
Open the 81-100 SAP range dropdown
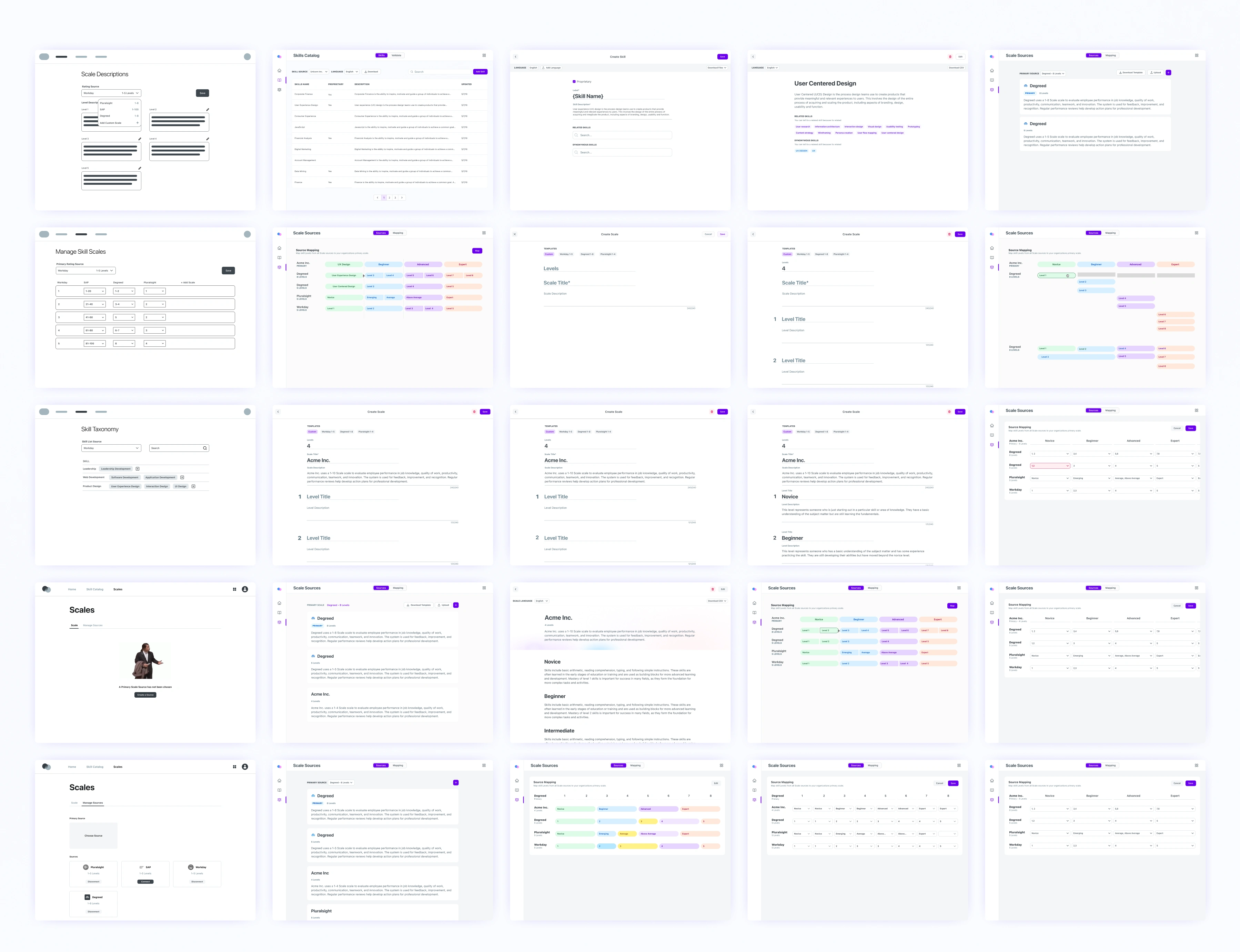coord(95,343)
